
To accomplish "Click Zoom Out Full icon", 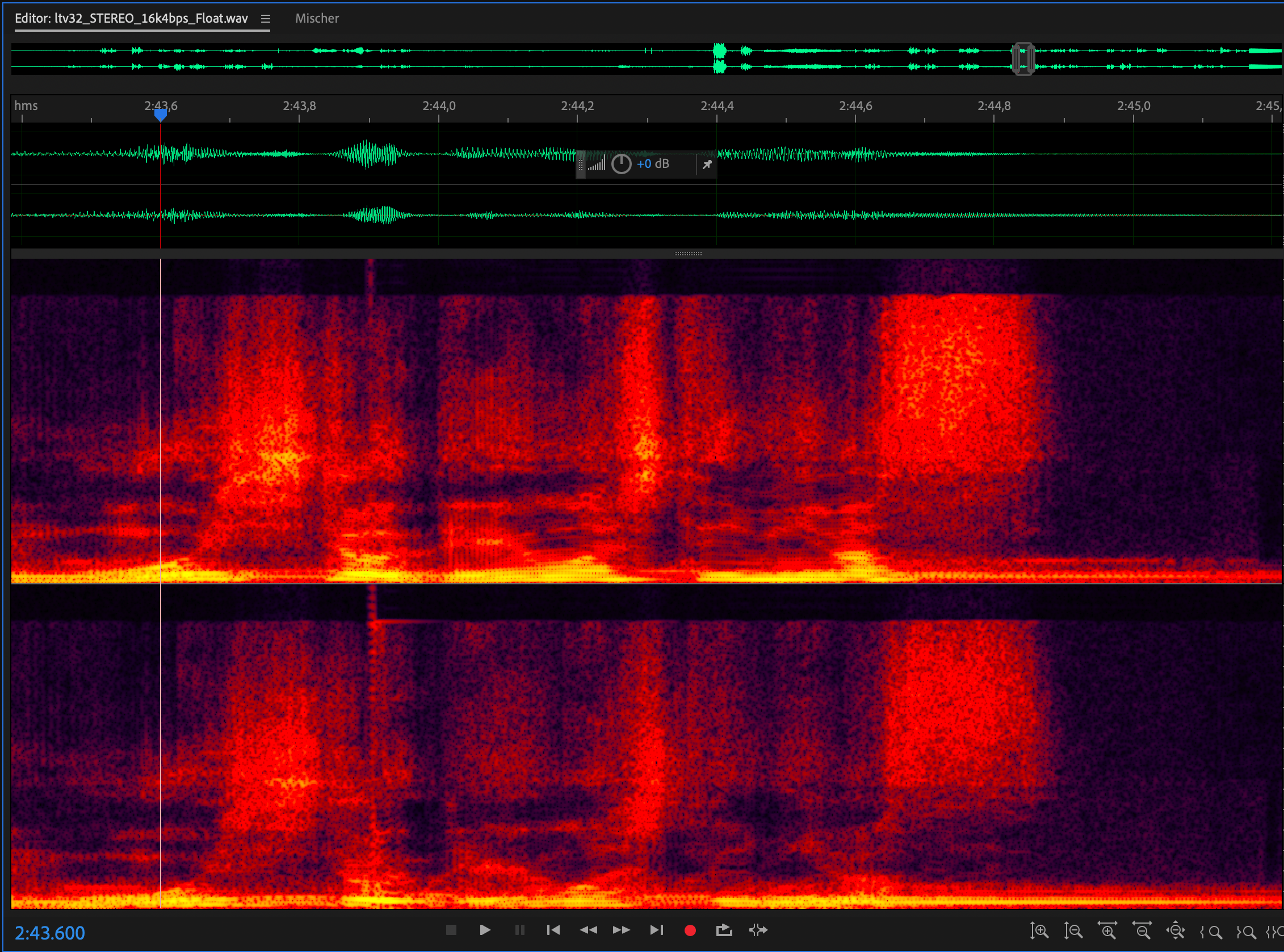I will (x=1176, y=930).
